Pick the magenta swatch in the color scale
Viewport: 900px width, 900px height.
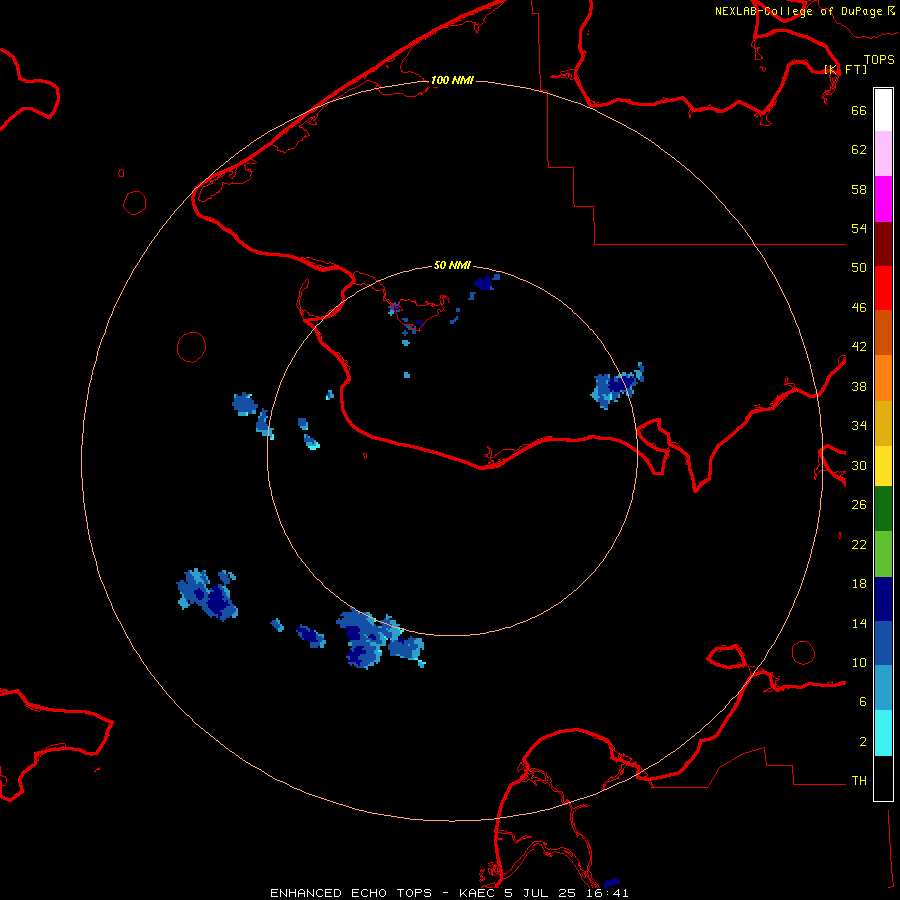[883, 199]
